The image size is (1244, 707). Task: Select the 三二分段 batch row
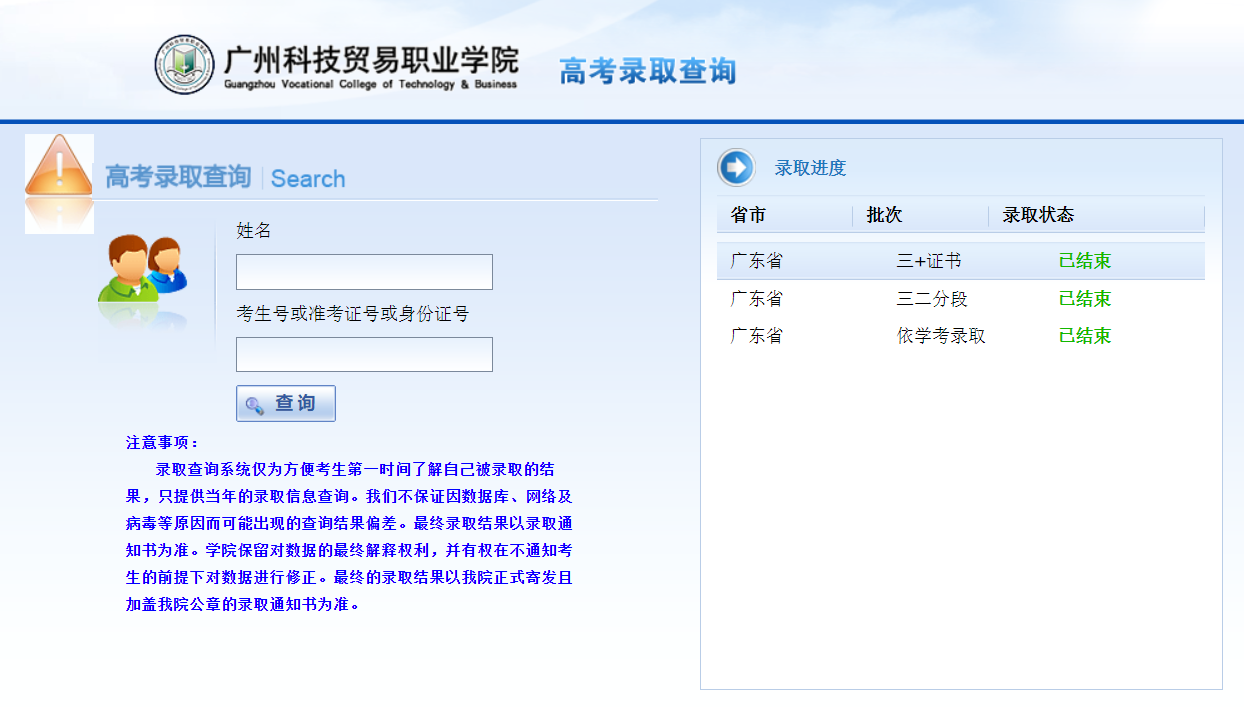932,299
